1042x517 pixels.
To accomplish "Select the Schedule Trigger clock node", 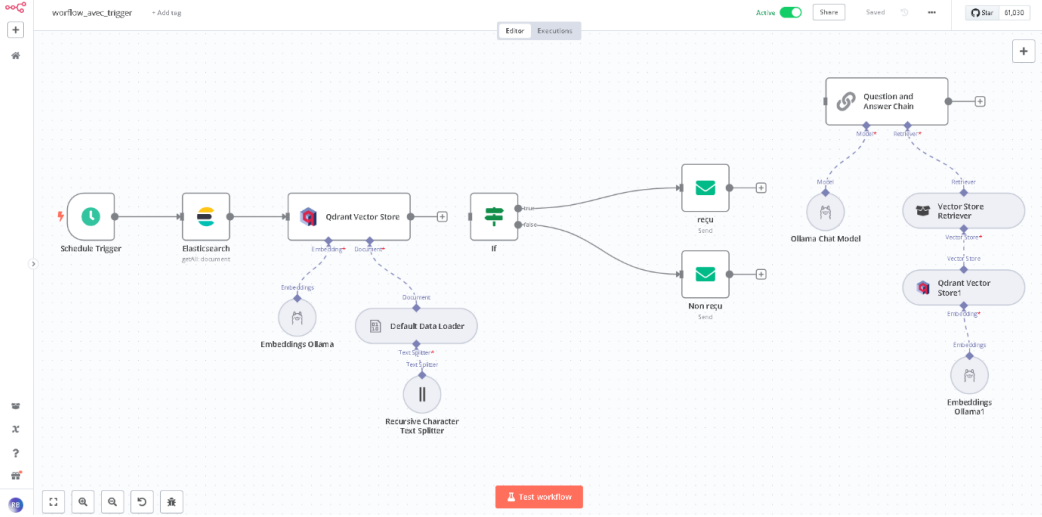I will coord(91,217).
